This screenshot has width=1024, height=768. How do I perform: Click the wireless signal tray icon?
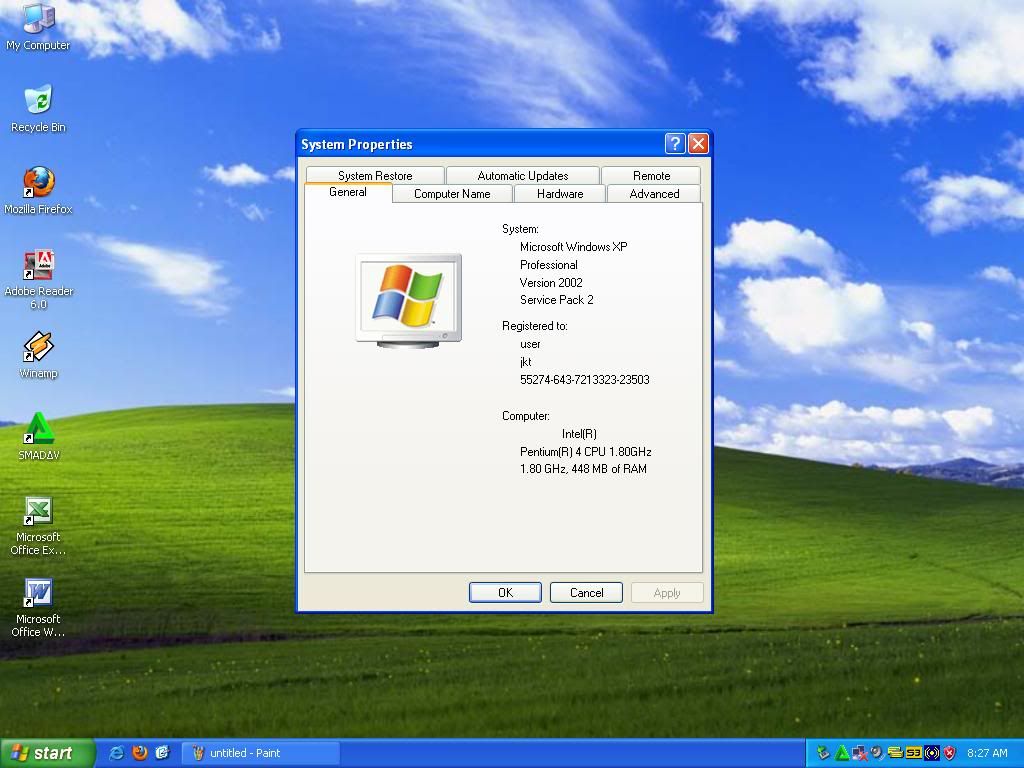click(932, 753)
